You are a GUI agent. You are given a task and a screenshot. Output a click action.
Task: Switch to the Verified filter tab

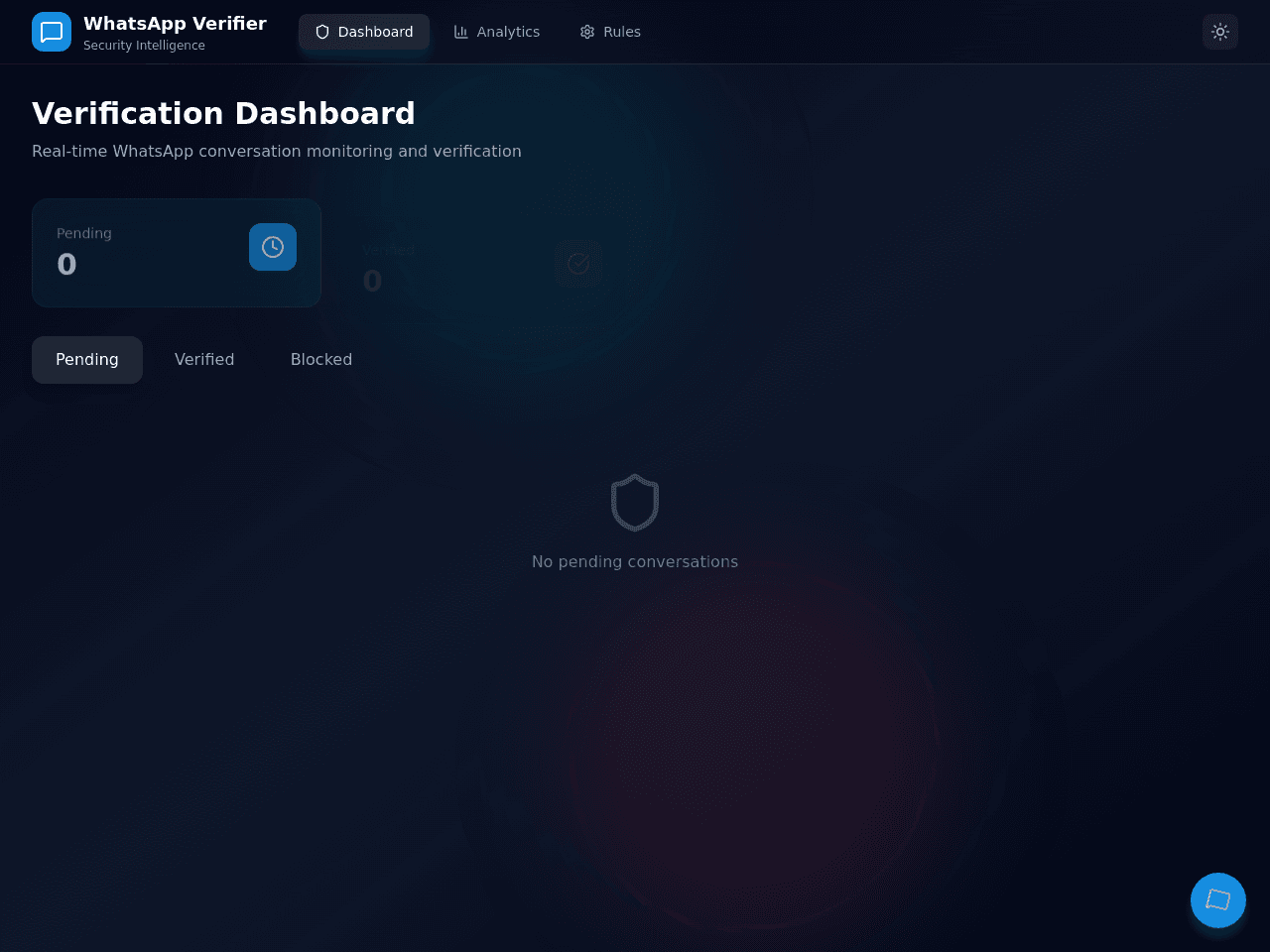[x=204, y=360]
